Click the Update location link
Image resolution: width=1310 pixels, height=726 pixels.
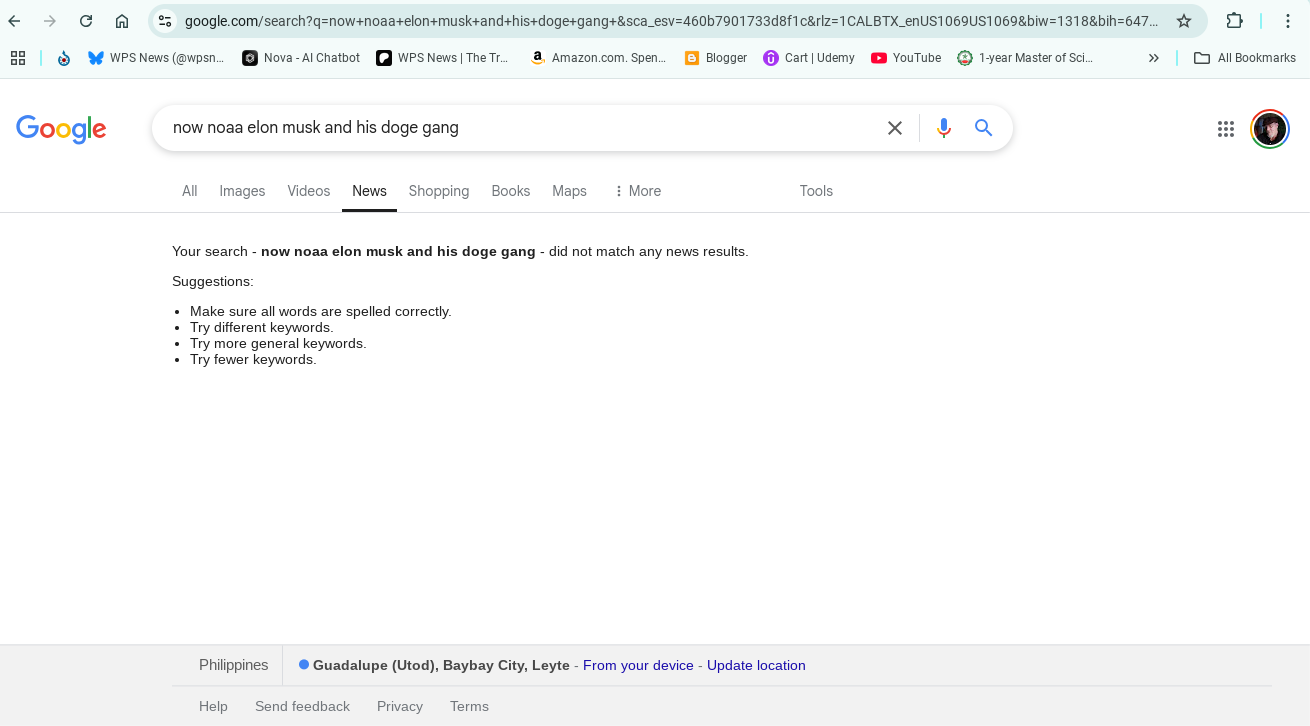click(x=756, y=665)
